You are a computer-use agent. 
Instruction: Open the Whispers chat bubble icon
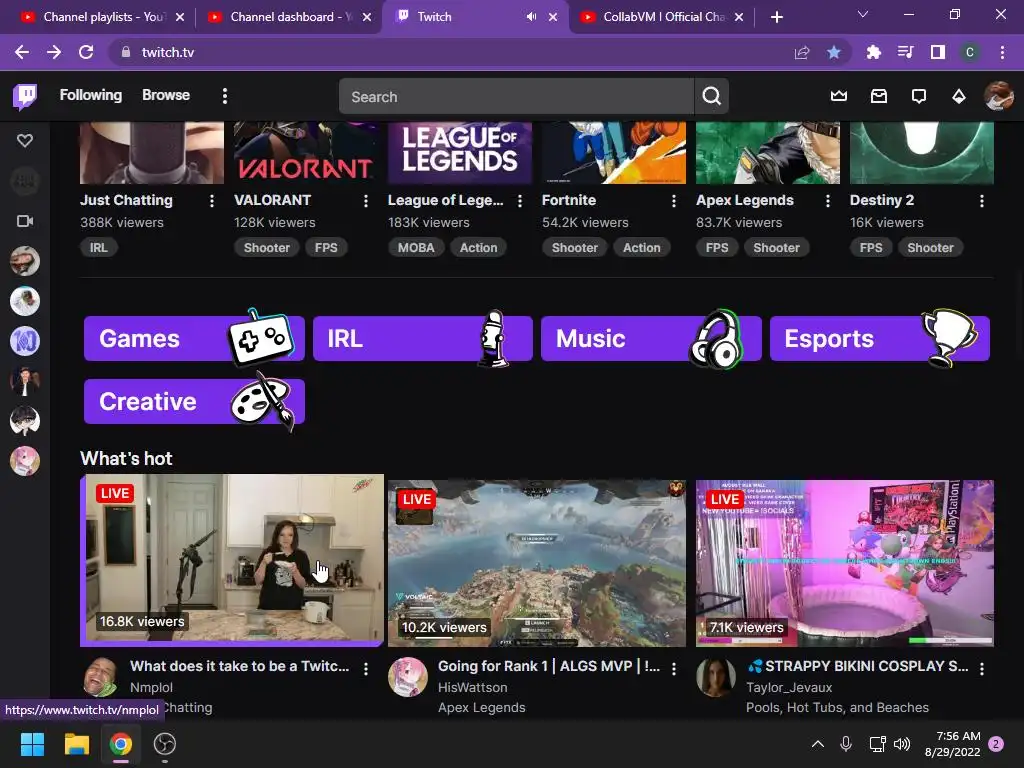918,97
